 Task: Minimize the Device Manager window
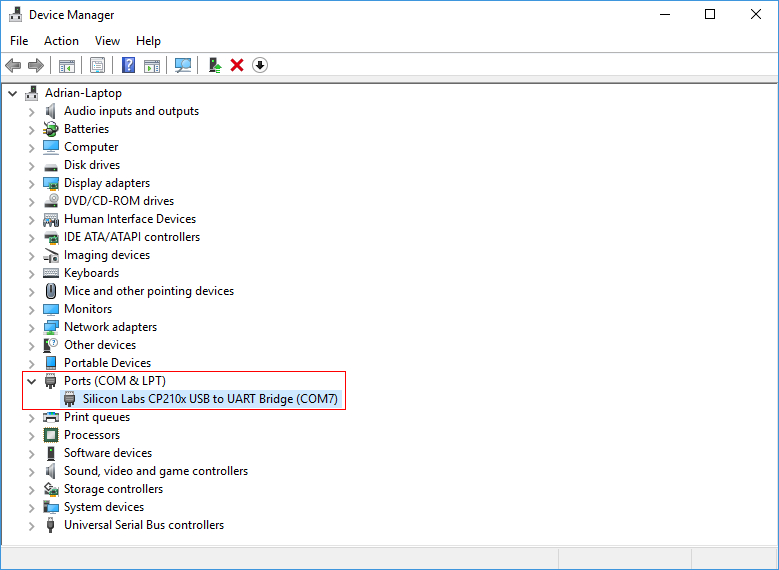(665, 14)
